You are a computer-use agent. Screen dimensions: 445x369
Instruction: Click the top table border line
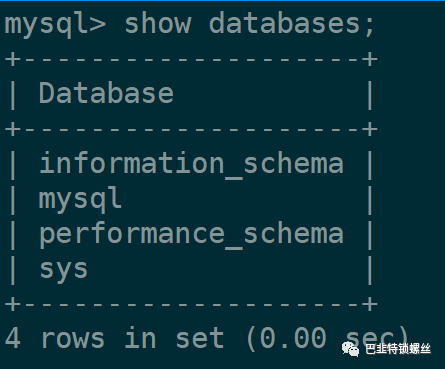(191, 60)
